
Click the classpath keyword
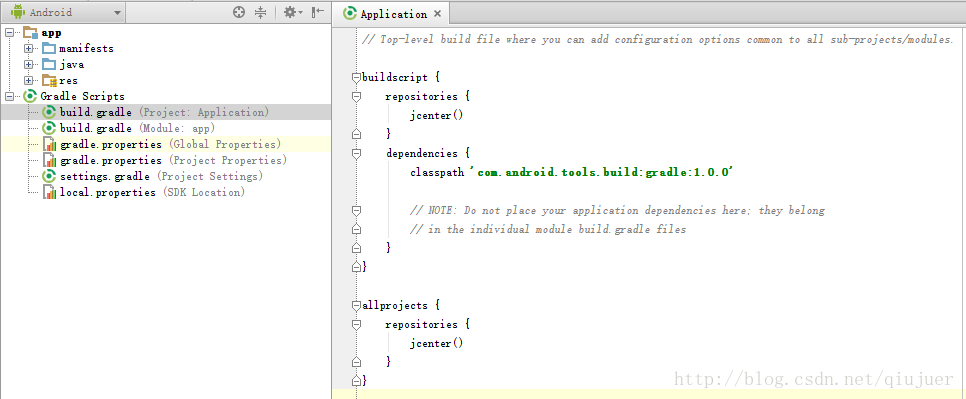click(437, 172)
